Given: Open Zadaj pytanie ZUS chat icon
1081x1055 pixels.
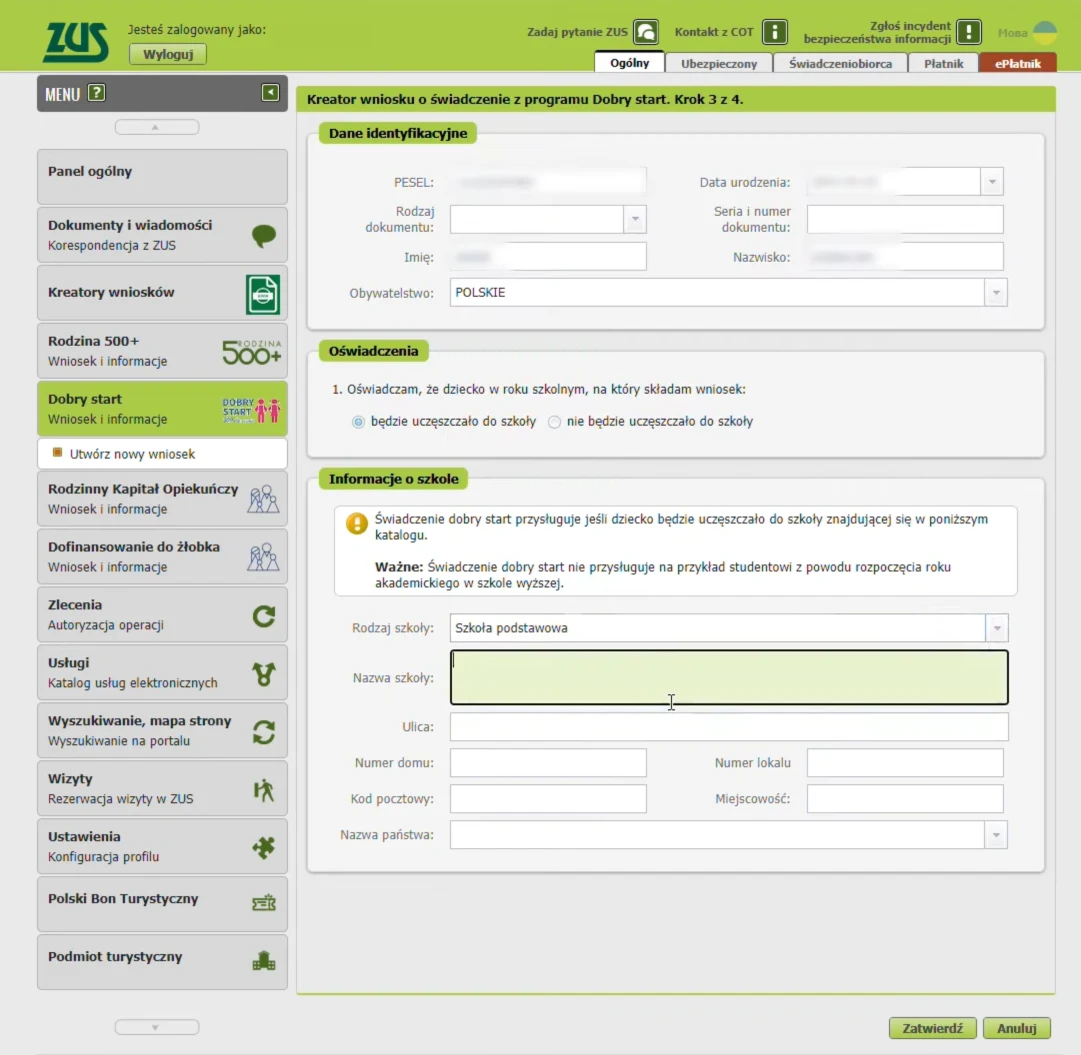Looking at the screenshot, I should 646,31.
